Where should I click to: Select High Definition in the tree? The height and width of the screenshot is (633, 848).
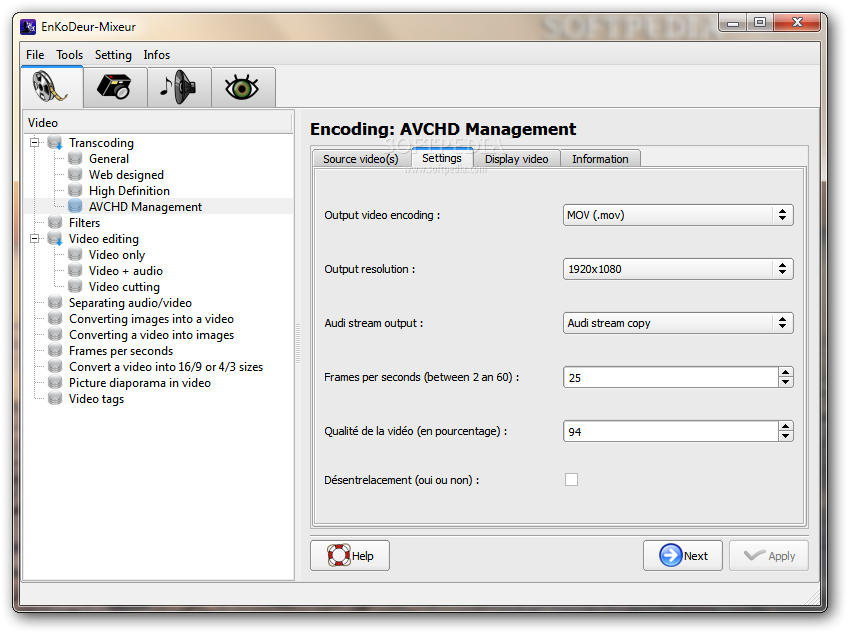[129, 190]
